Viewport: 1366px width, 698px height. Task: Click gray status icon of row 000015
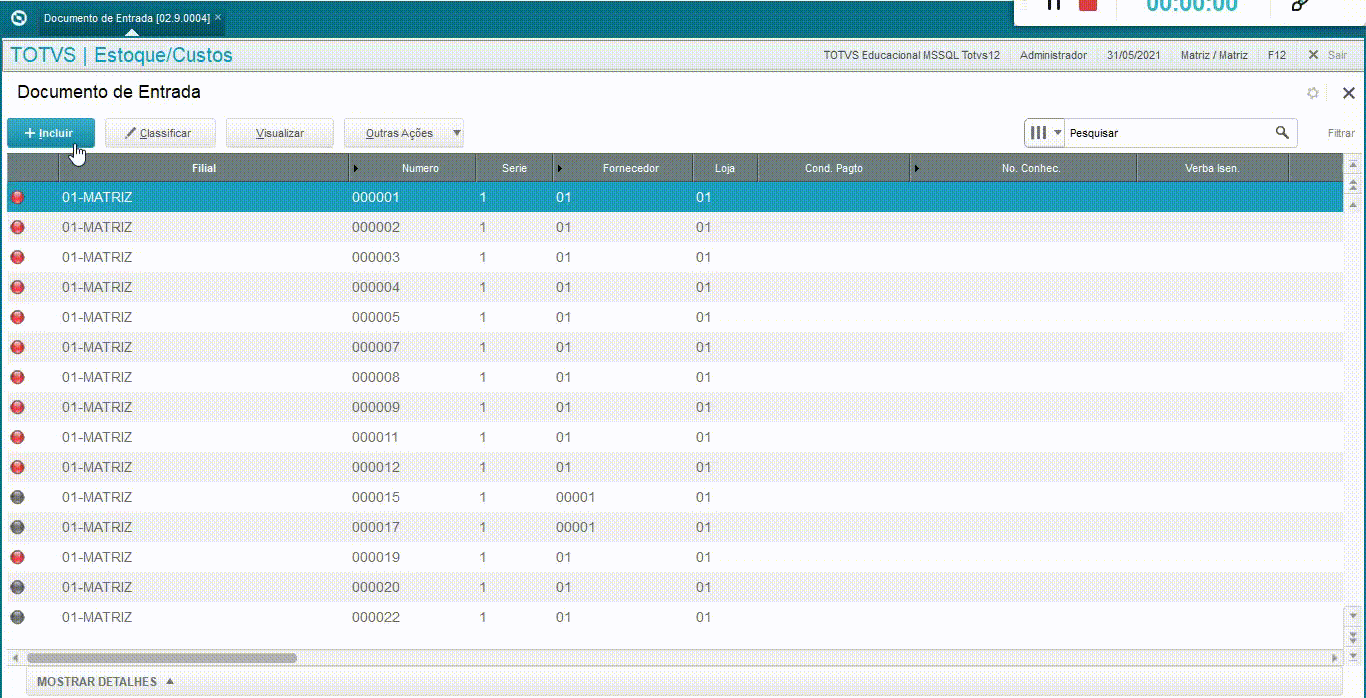17,497
